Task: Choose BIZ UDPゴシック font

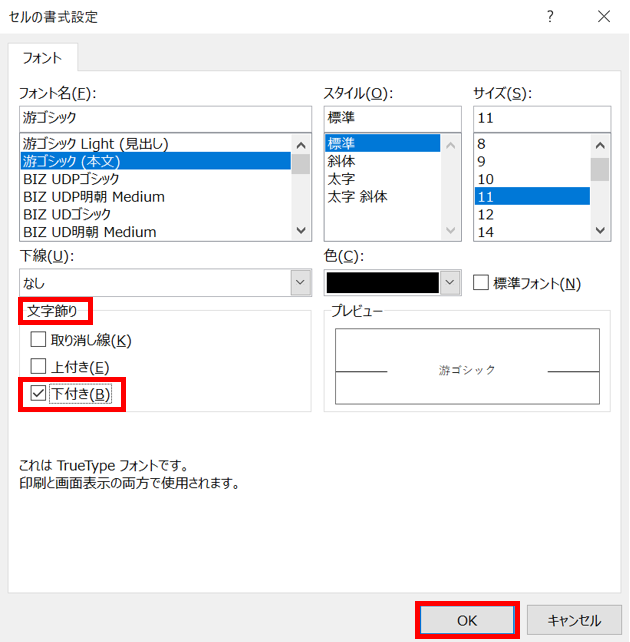Action: point(156,179)
